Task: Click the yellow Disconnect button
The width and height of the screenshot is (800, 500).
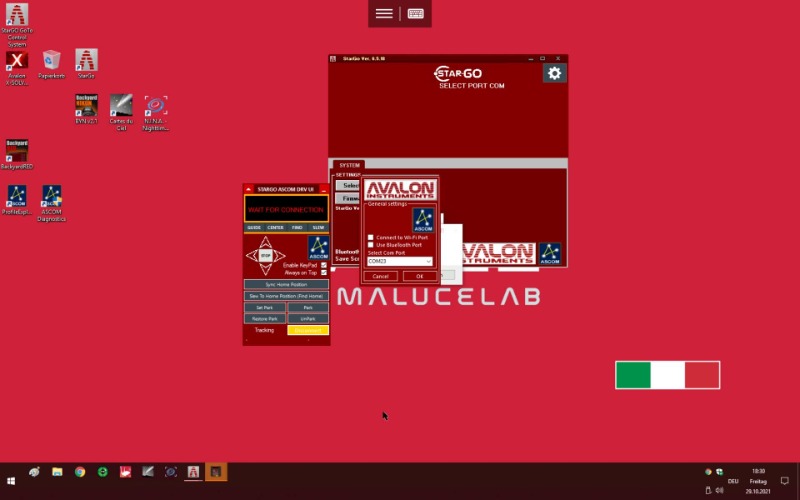Action: pyautogui.click(x=308, y=331)
